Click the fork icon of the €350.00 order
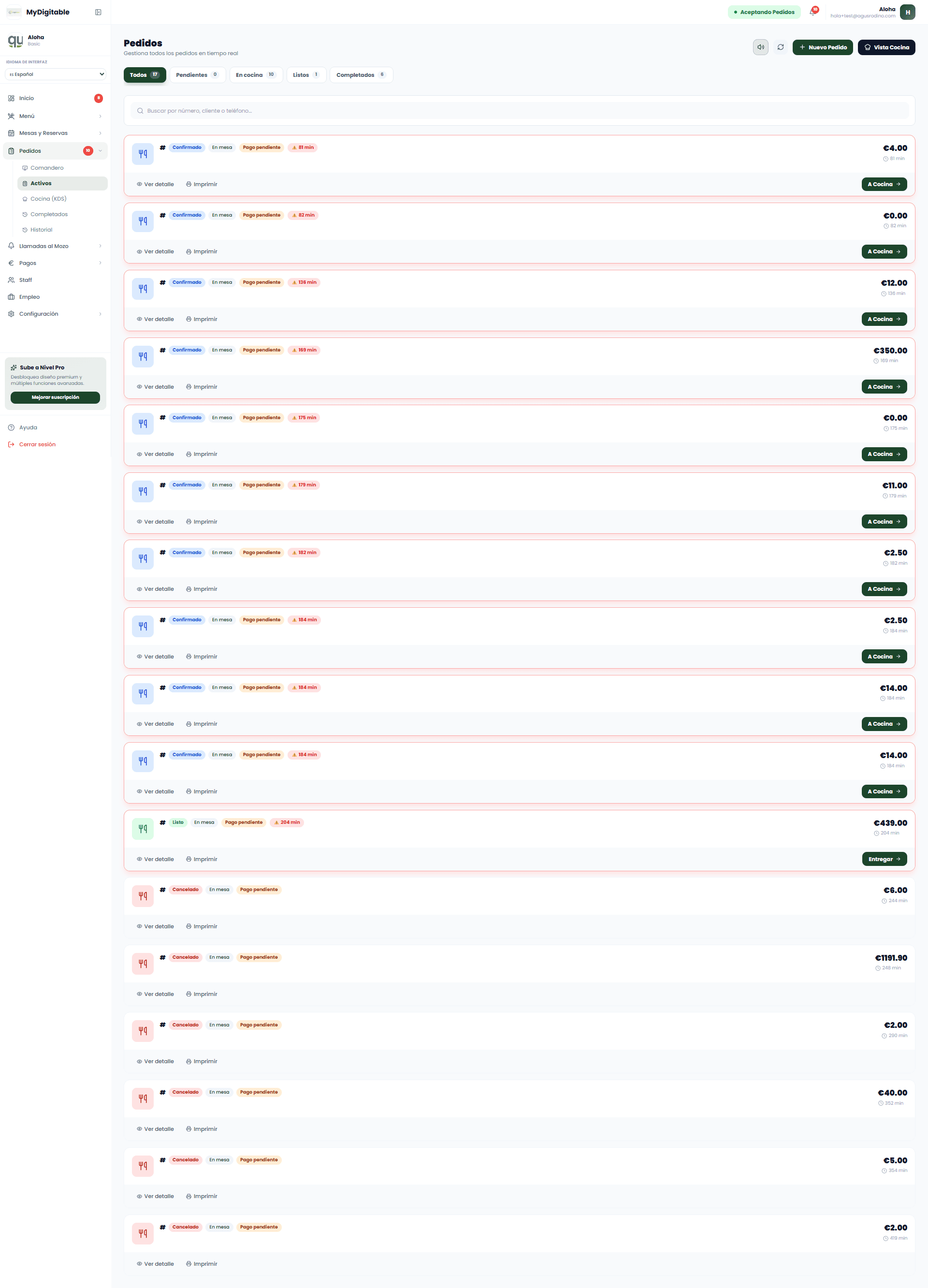 point(143,356)
